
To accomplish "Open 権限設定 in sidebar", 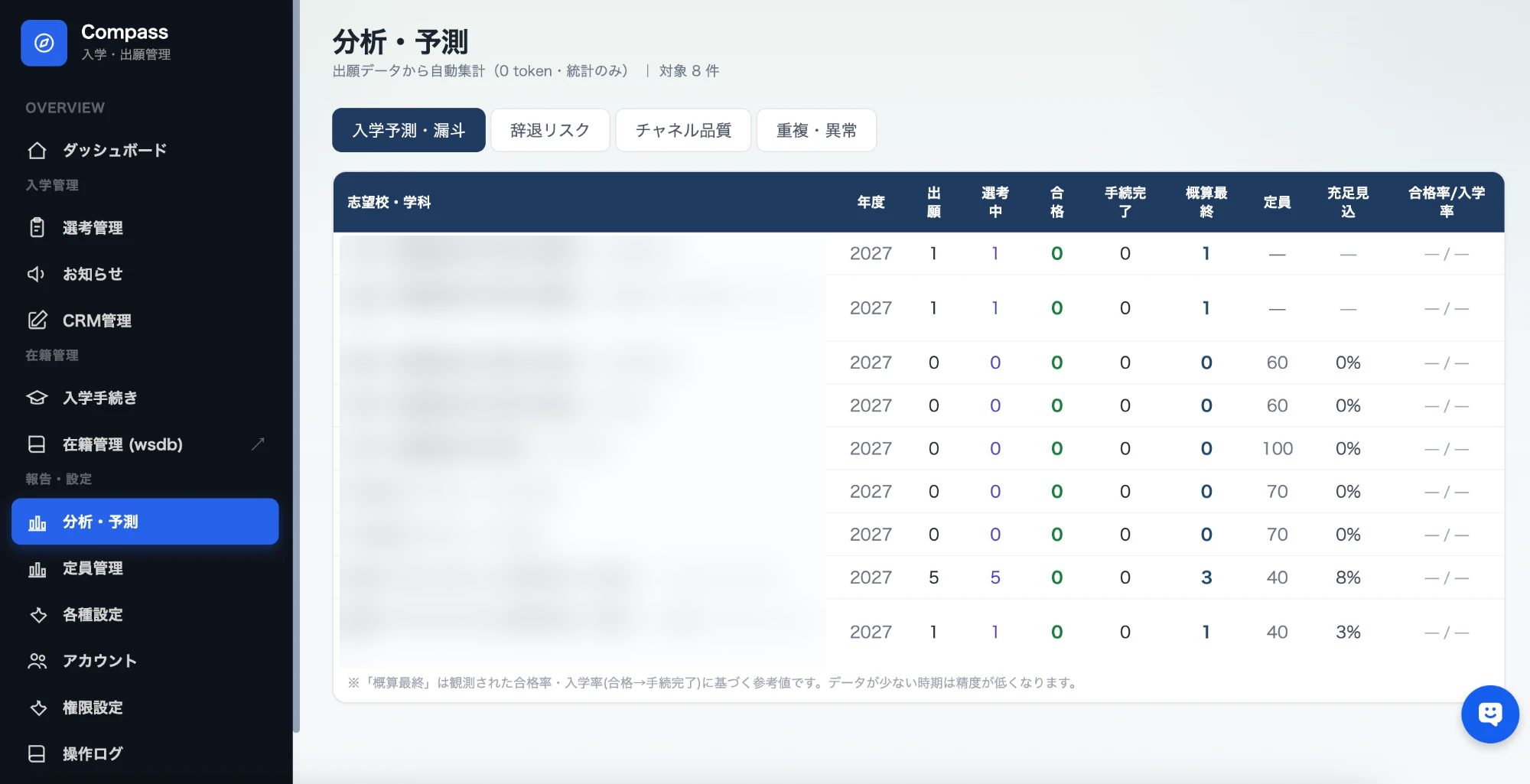I will [145, 708].
